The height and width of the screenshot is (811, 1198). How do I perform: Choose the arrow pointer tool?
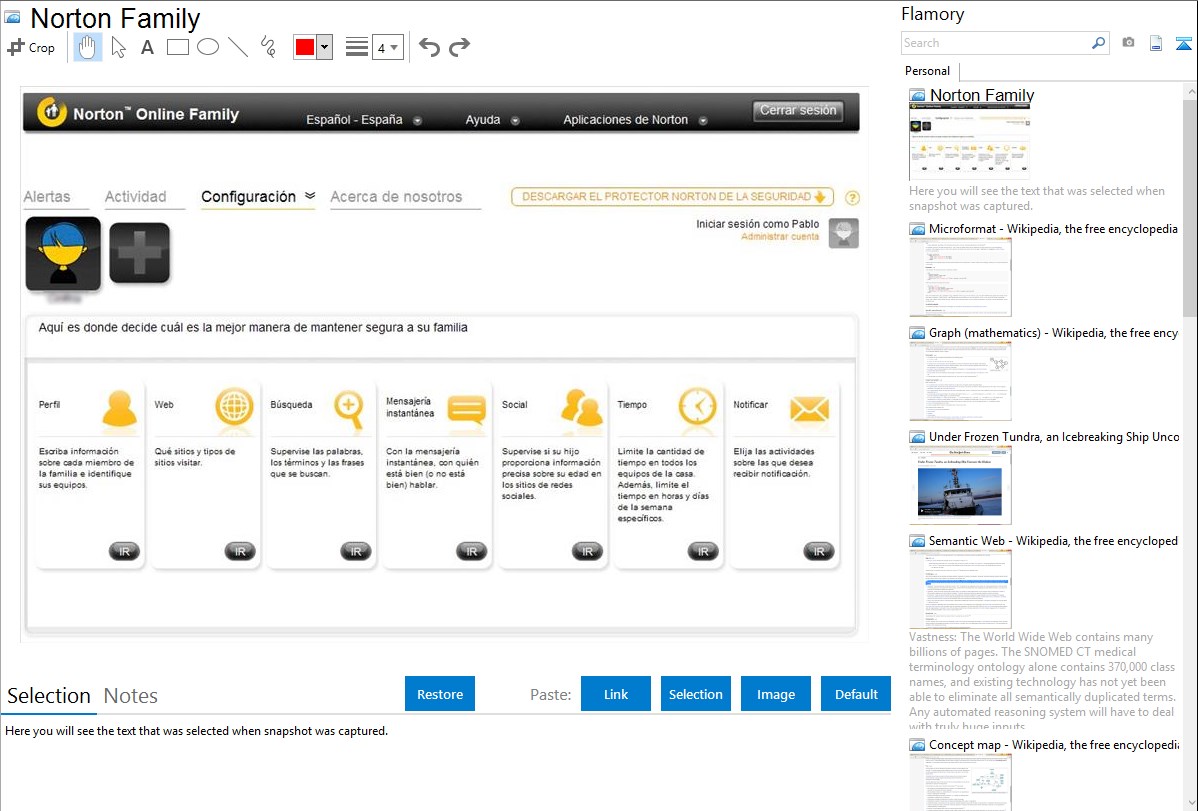118,47
